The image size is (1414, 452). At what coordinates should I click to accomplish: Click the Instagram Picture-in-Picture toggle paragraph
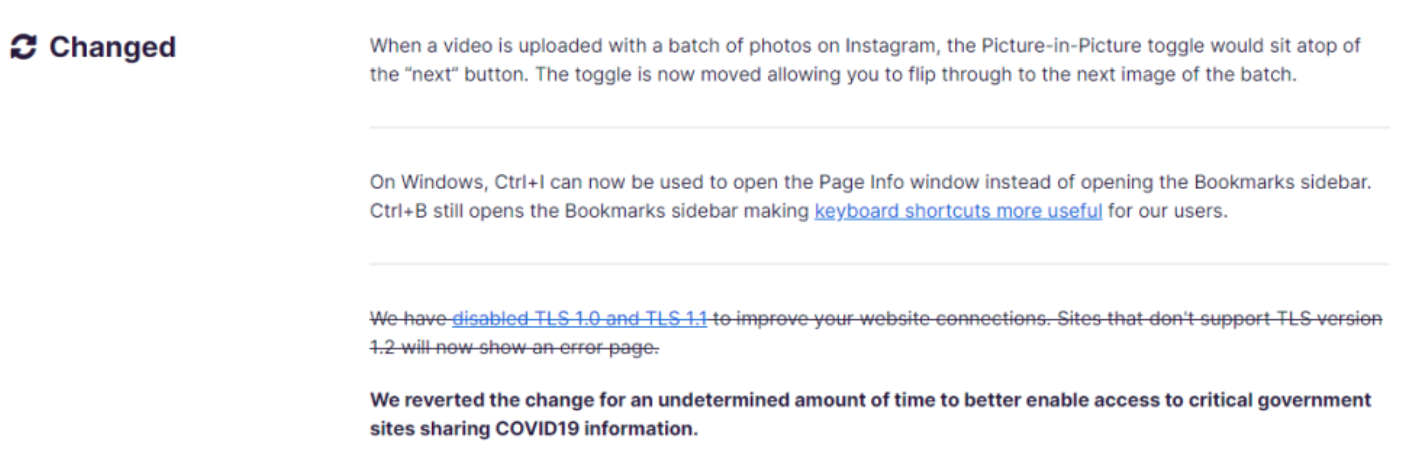click(x=865, y=61)
